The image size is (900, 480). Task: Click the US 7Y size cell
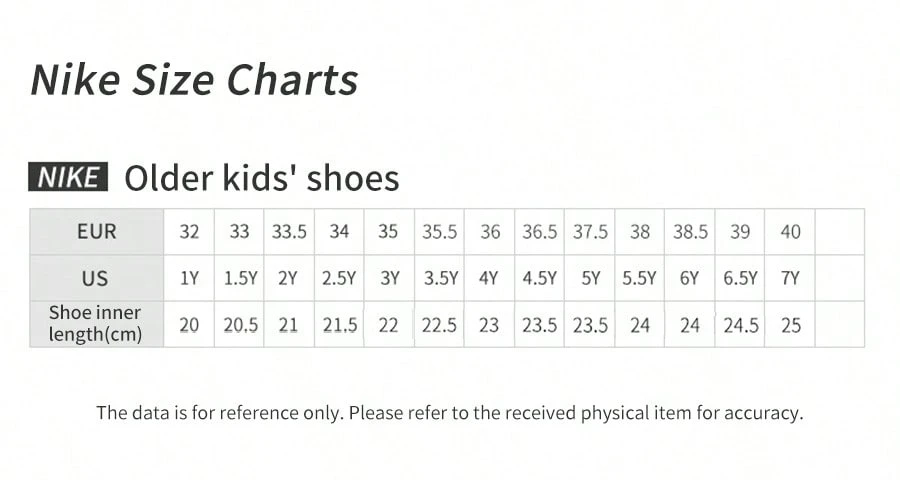point(790,278)
